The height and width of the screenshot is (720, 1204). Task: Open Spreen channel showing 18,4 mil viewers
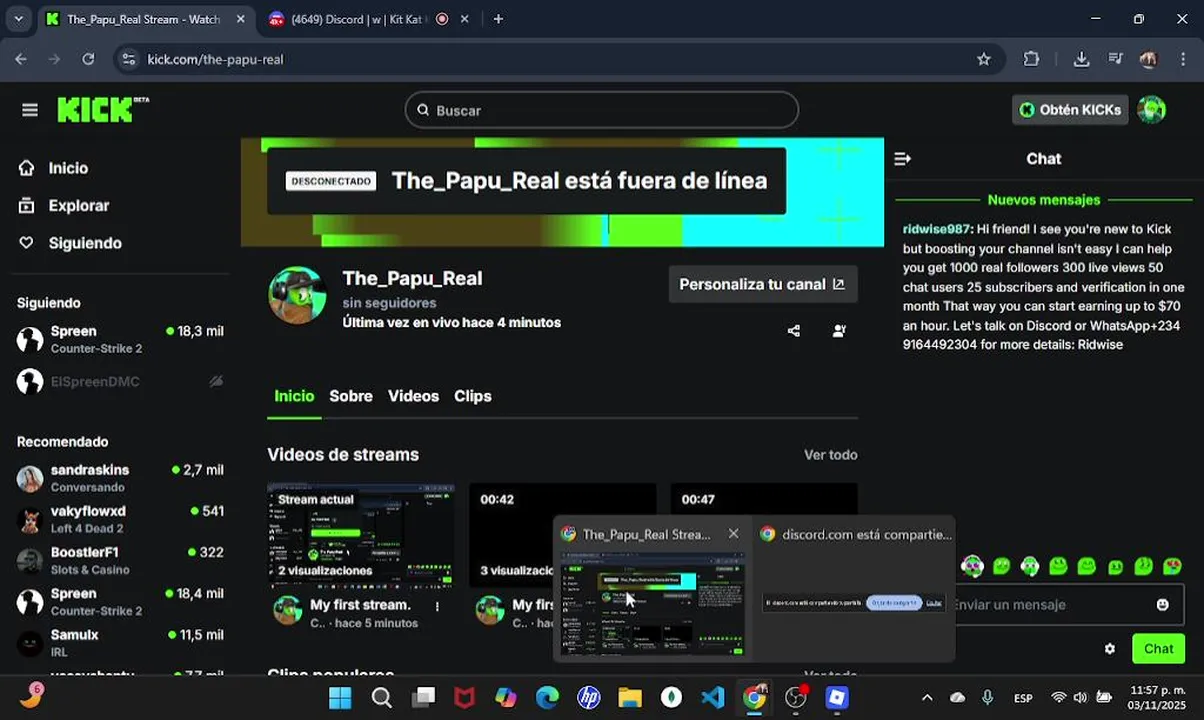click(120, 601)
